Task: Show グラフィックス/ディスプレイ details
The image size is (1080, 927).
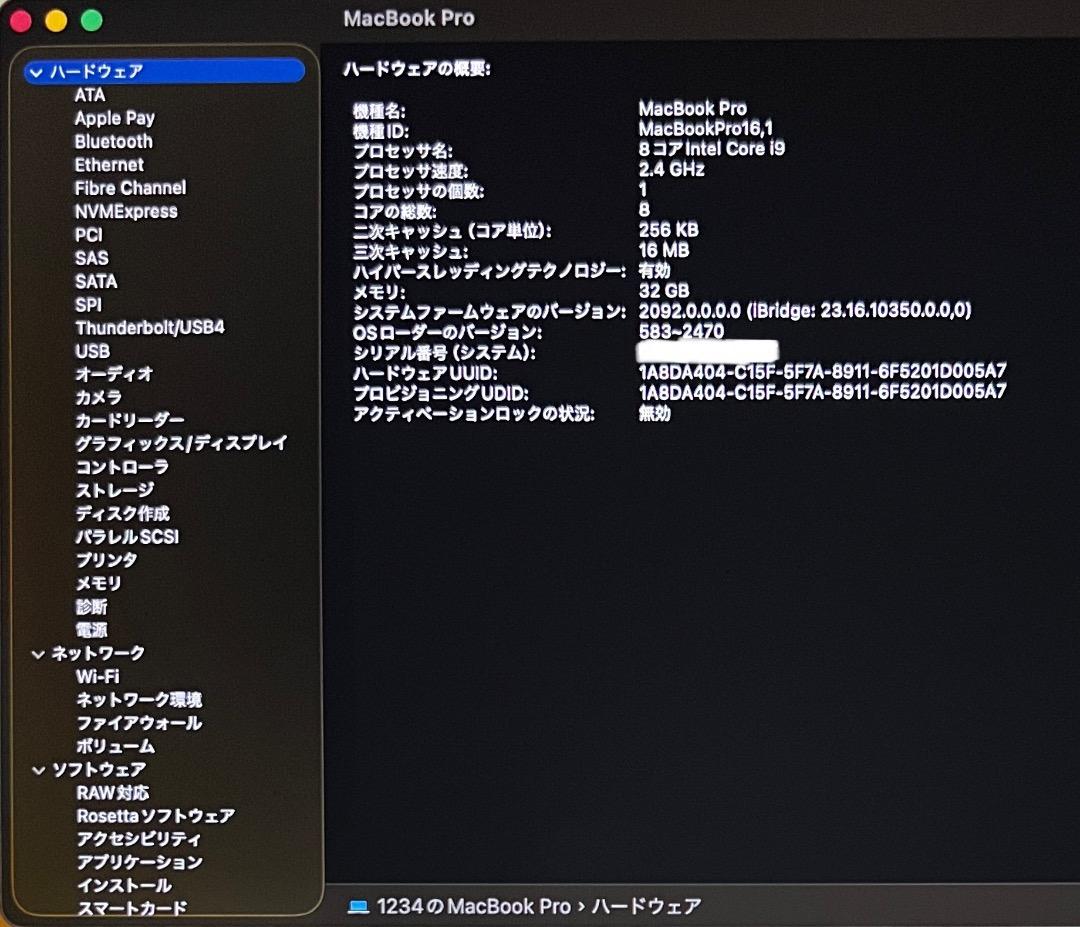Action: (x=180, y=442)
